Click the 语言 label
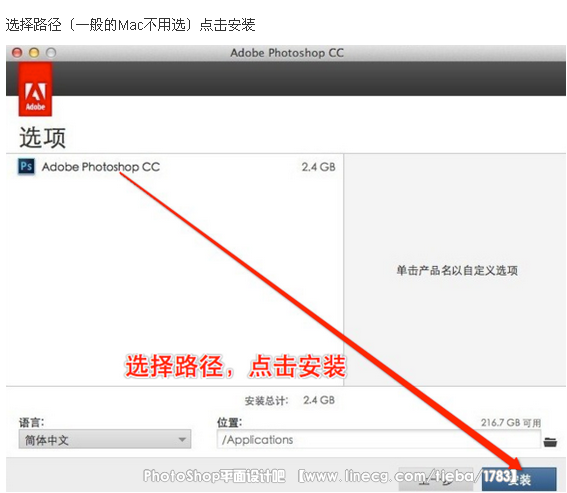This screenshot has height=493, width=567. click(31, 422)
